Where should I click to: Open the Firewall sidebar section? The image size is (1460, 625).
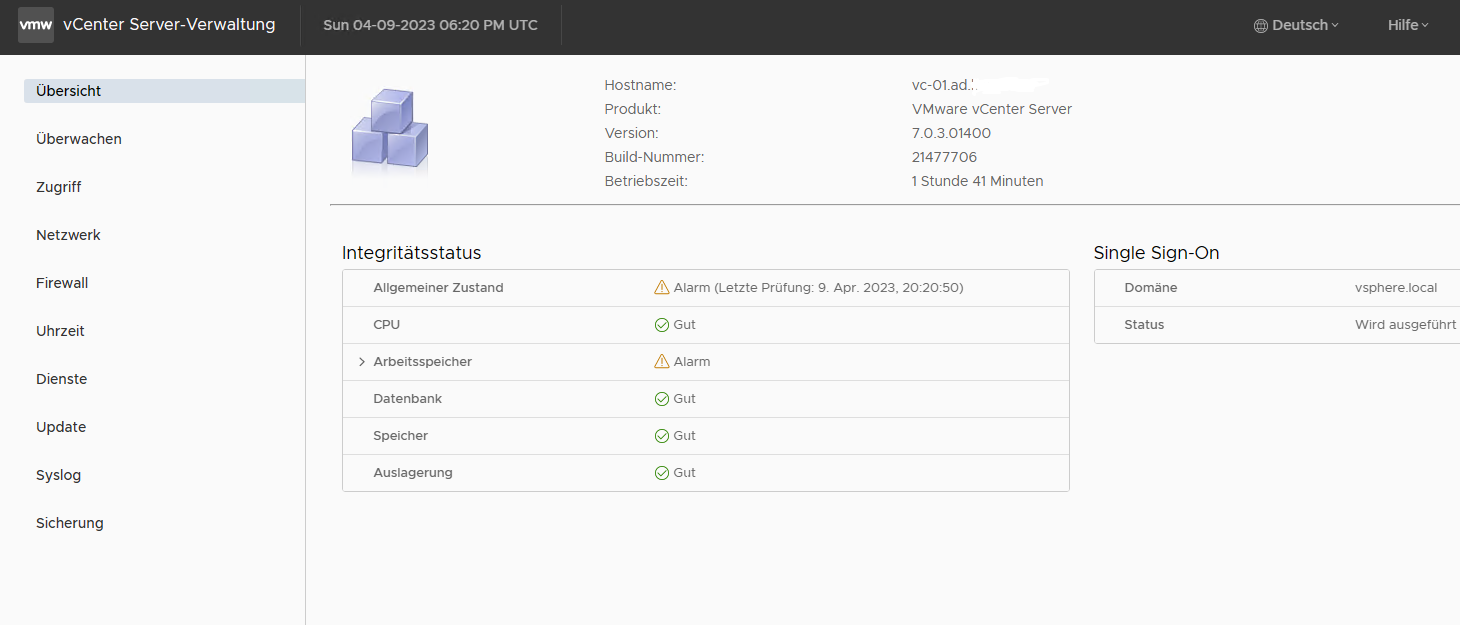(62, 283)
